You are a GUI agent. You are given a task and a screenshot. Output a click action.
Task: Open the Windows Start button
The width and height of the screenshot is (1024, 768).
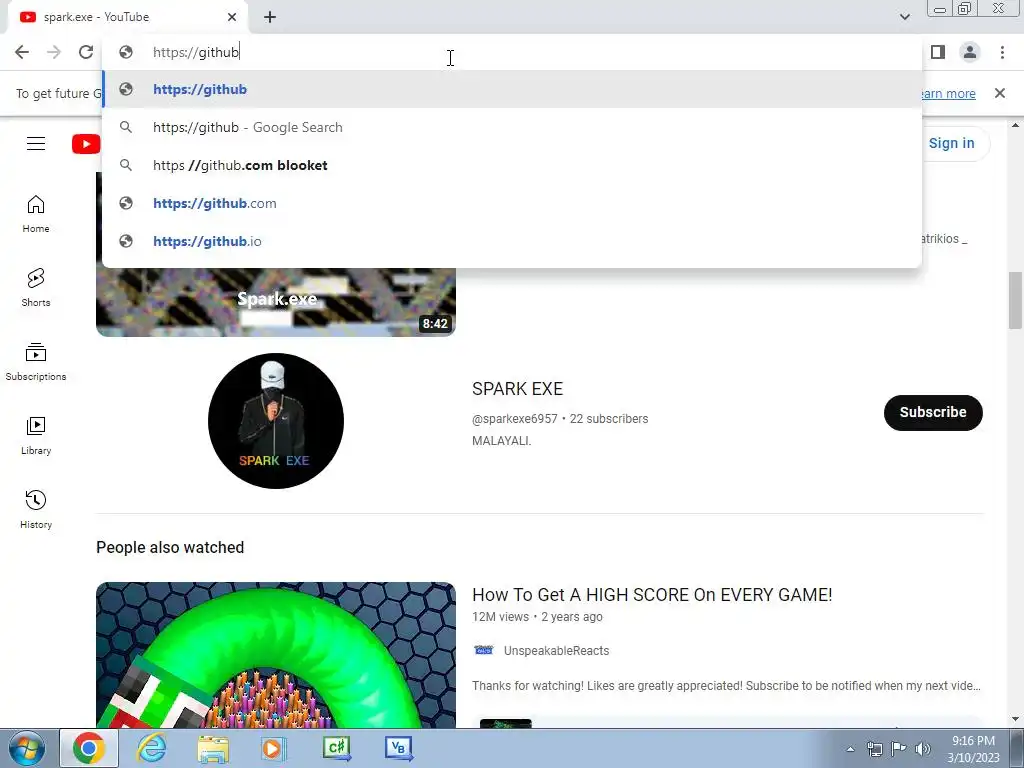pos(27,748)
